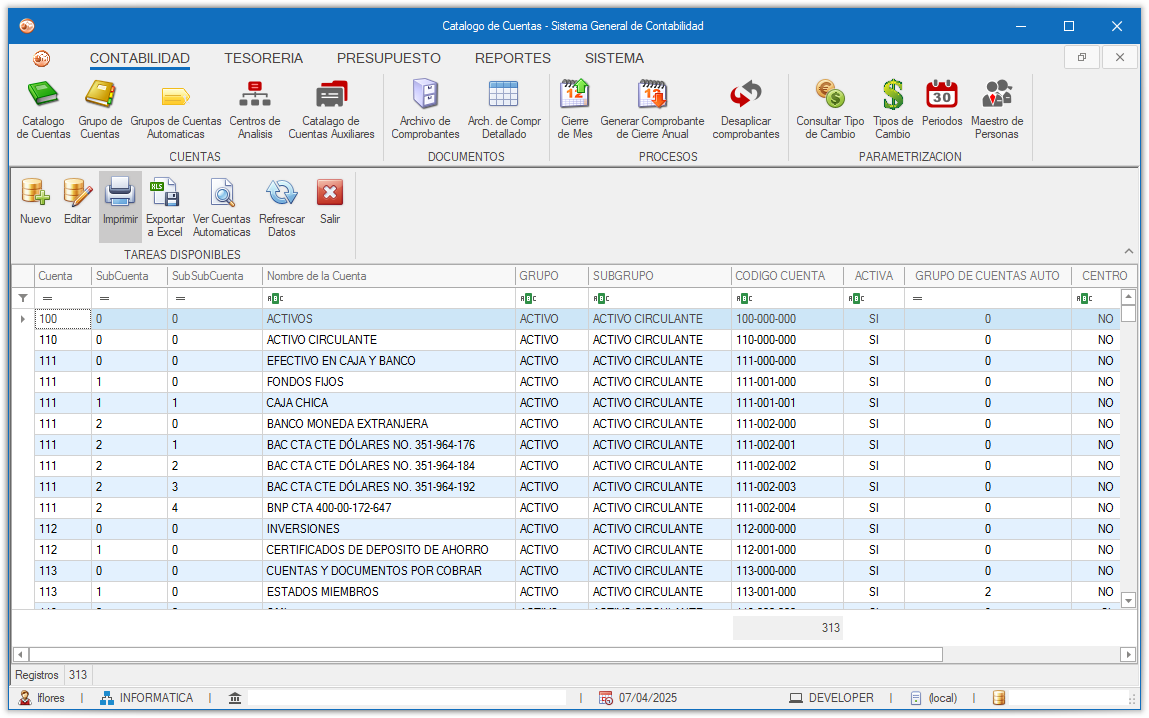Click the calendar icon beside 07/04/2025

click(605, 698)
